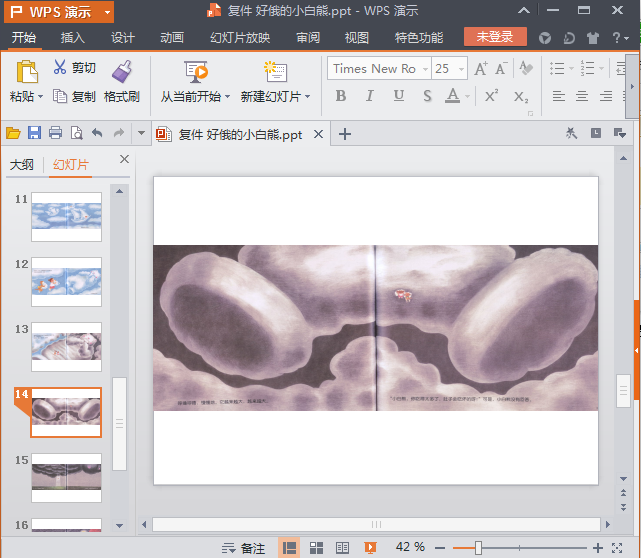The height and width of the screenshot is (558, 641).
Task: Click the increase font size icon
Action: tap(481, 69)
